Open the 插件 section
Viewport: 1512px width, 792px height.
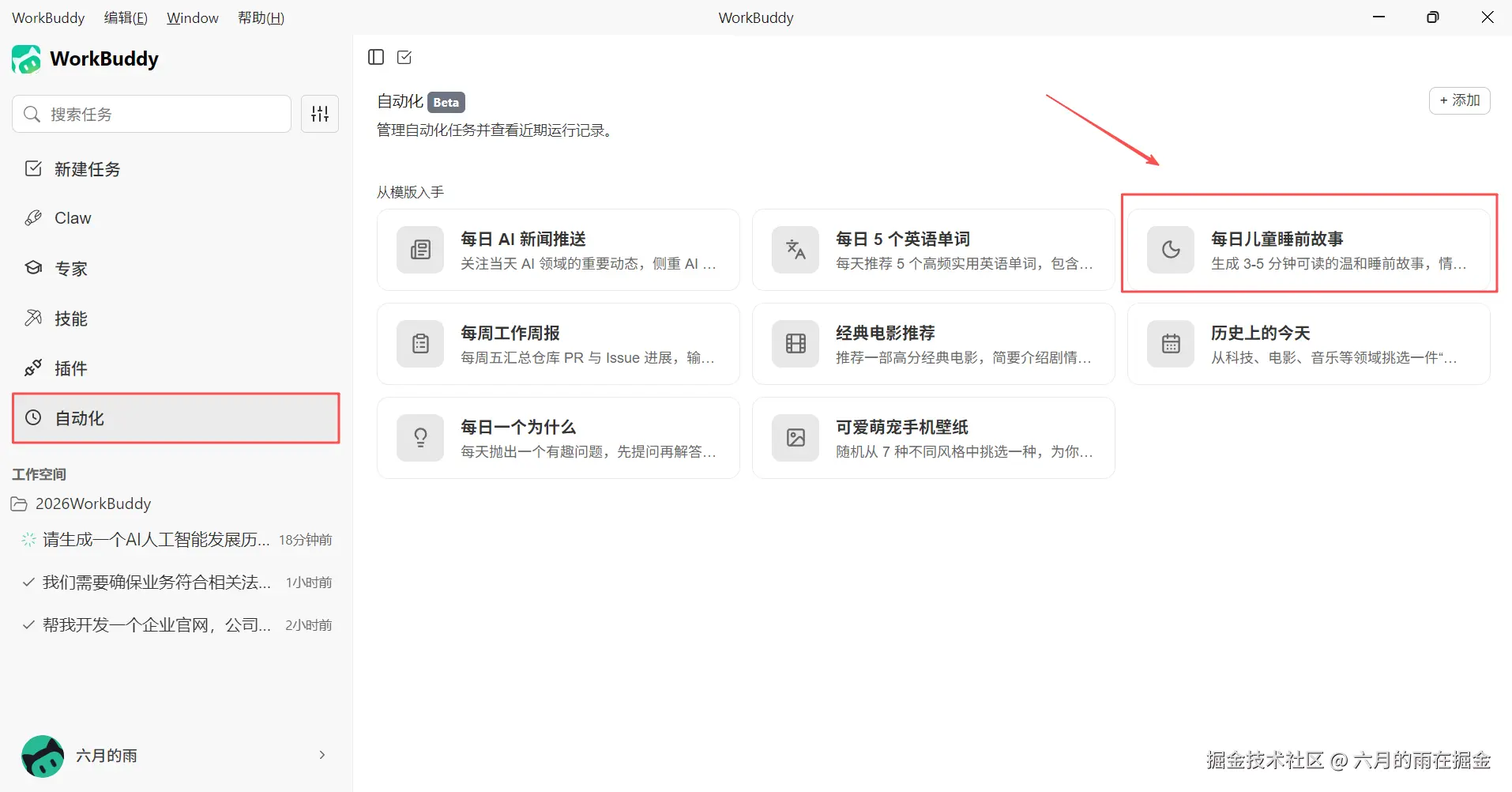pyautogui.click(x=175, y=368)
